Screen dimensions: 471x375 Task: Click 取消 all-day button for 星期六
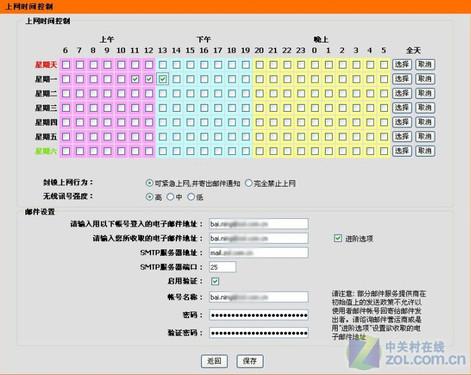pyautogui.click(x=425, y=151)
